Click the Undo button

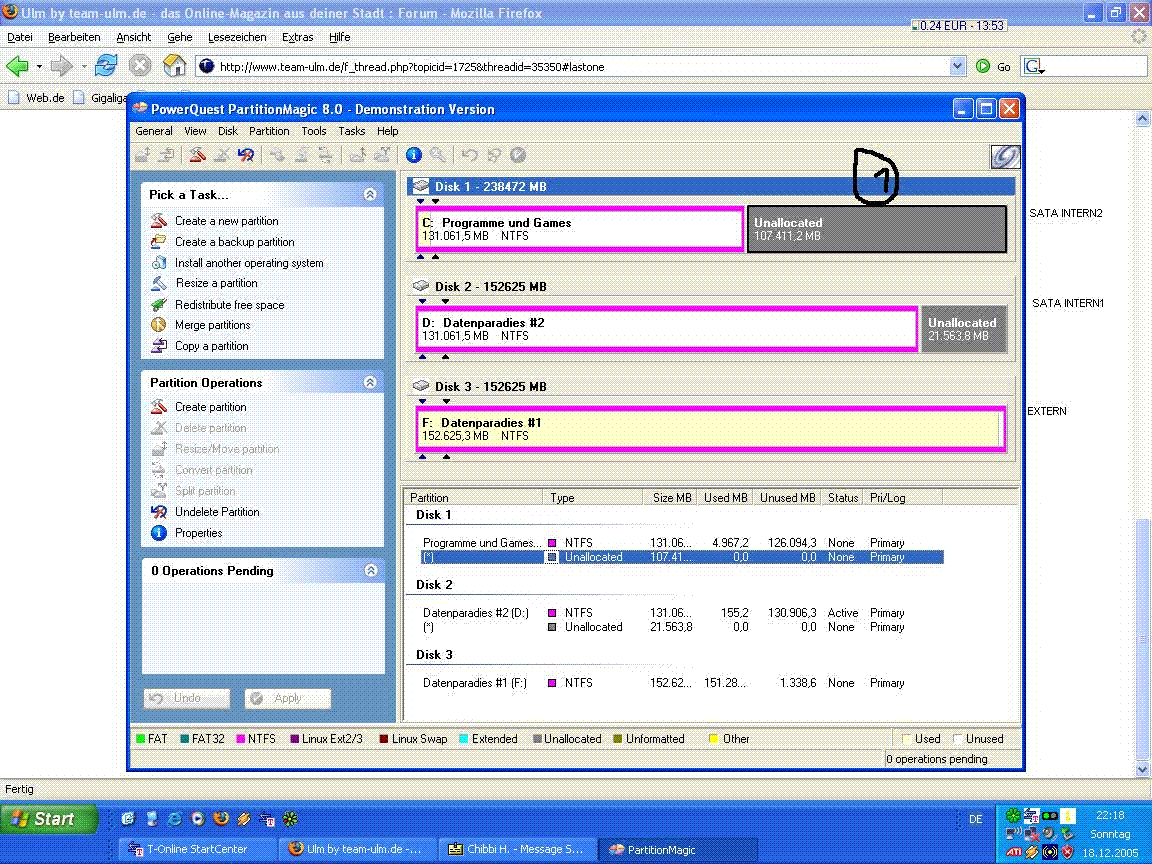click(x=187, y=698)
